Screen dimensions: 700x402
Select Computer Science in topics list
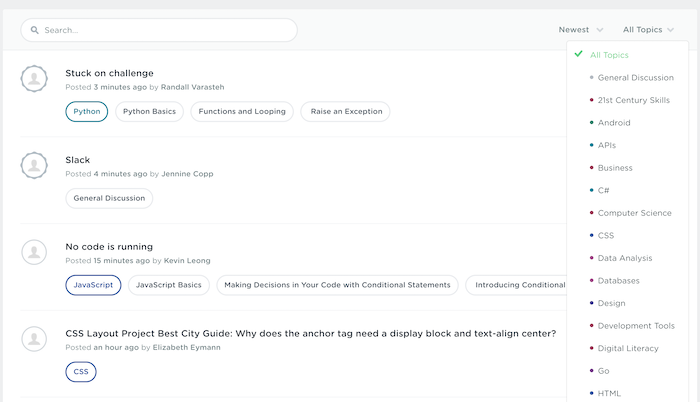(x=634, y=213)
